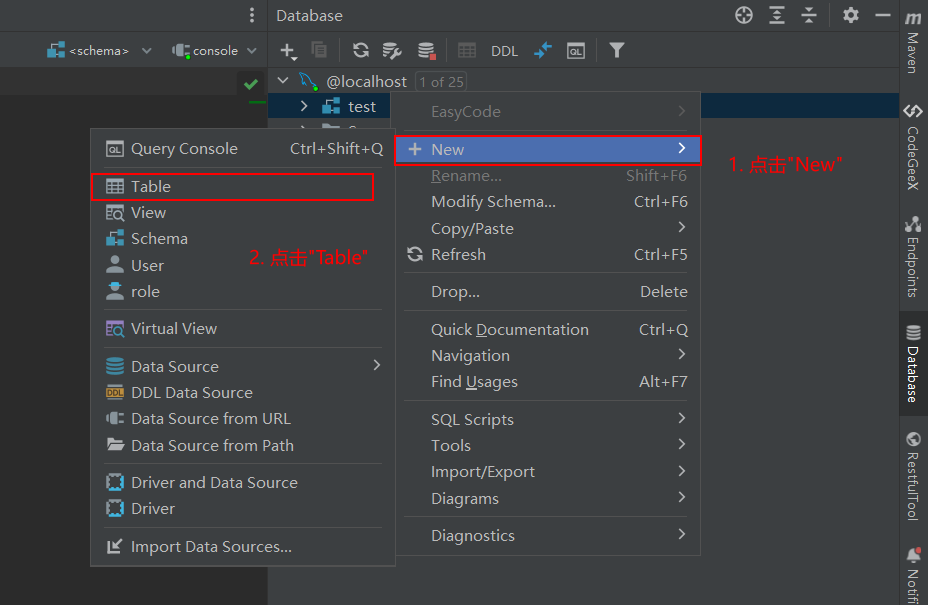Image resolution: width=928 pixels, height=605 pixels.
Task: Open the Maven tool window tab
Action: tap(913, 43)
